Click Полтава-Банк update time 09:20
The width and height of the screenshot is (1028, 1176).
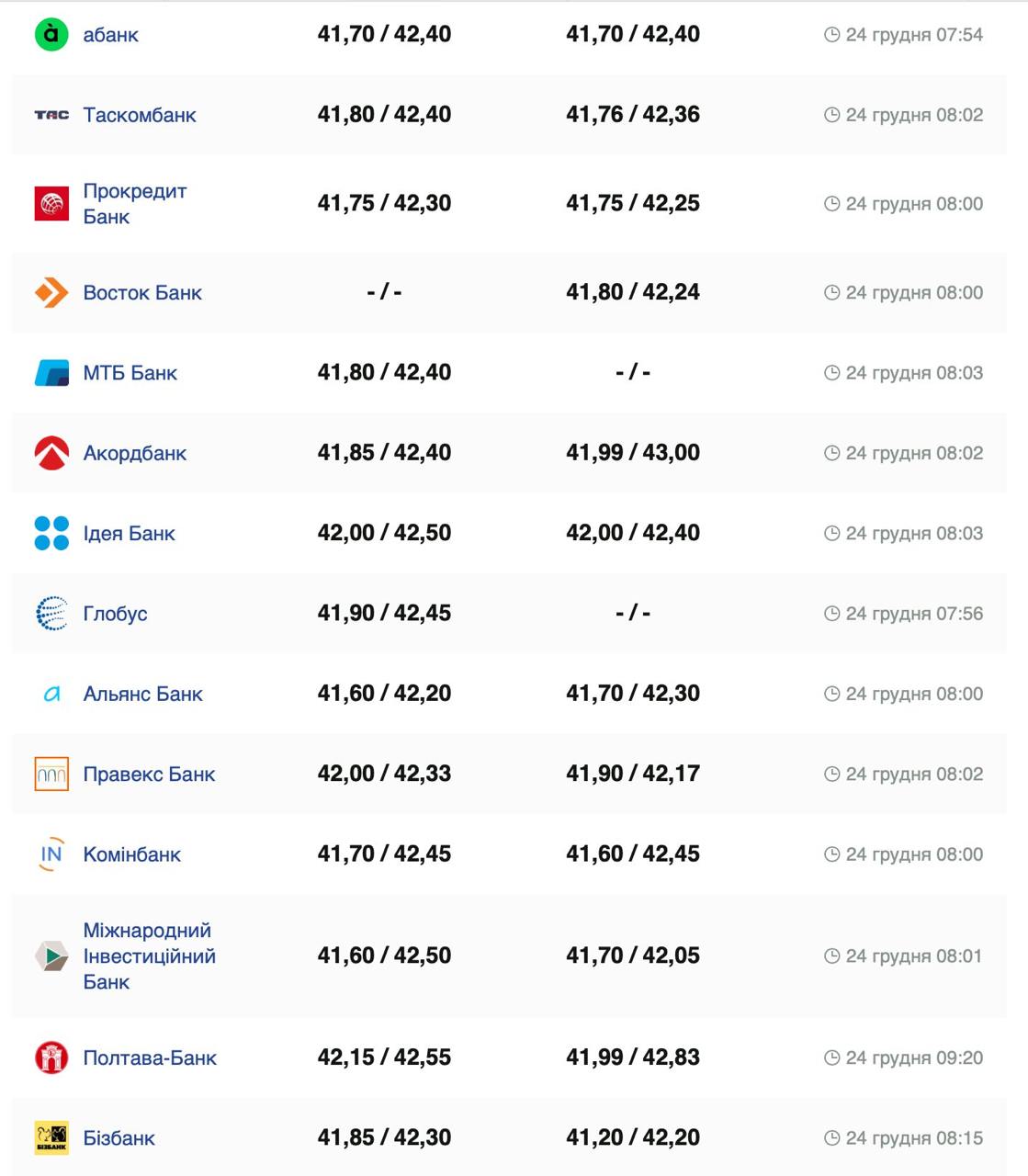click(913, 1057)
